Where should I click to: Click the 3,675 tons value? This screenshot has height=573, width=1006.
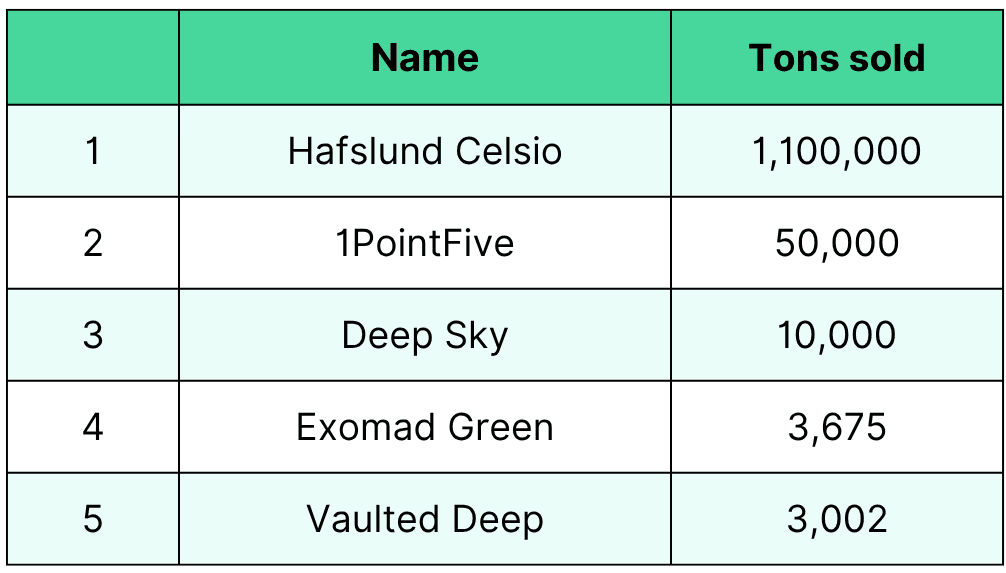point(837,427)
